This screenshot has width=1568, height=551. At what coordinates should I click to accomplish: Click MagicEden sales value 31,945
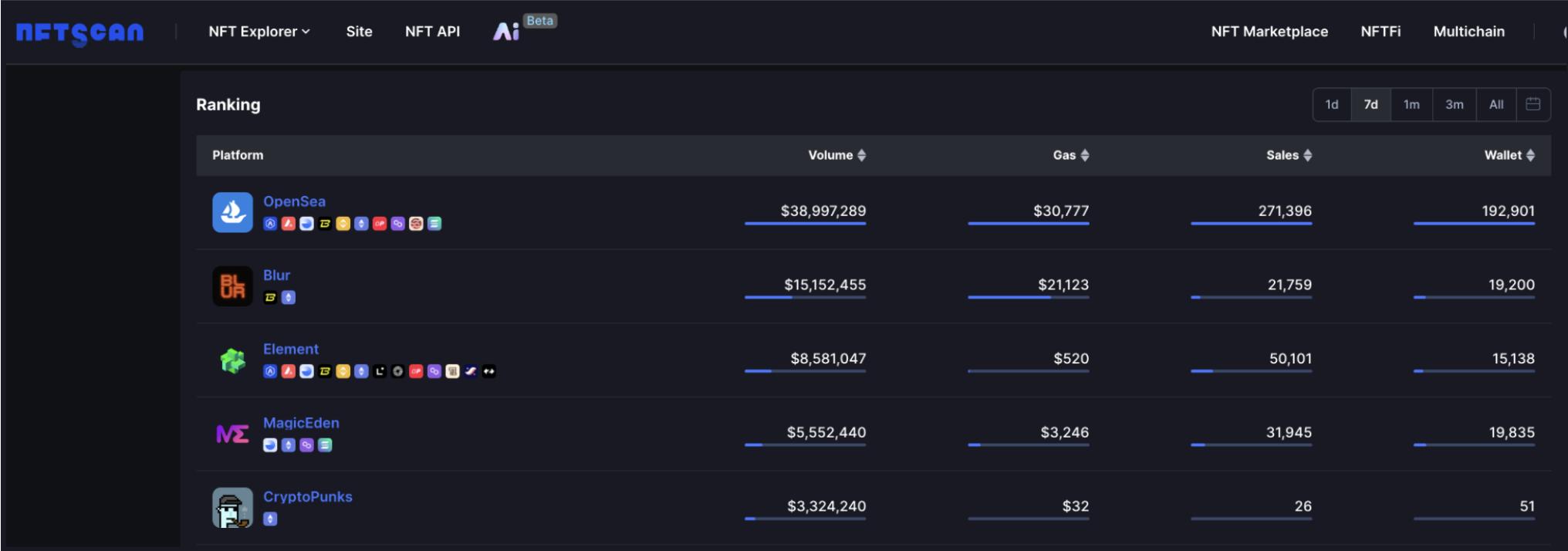pyautogui.click(x=1289, y=432)
